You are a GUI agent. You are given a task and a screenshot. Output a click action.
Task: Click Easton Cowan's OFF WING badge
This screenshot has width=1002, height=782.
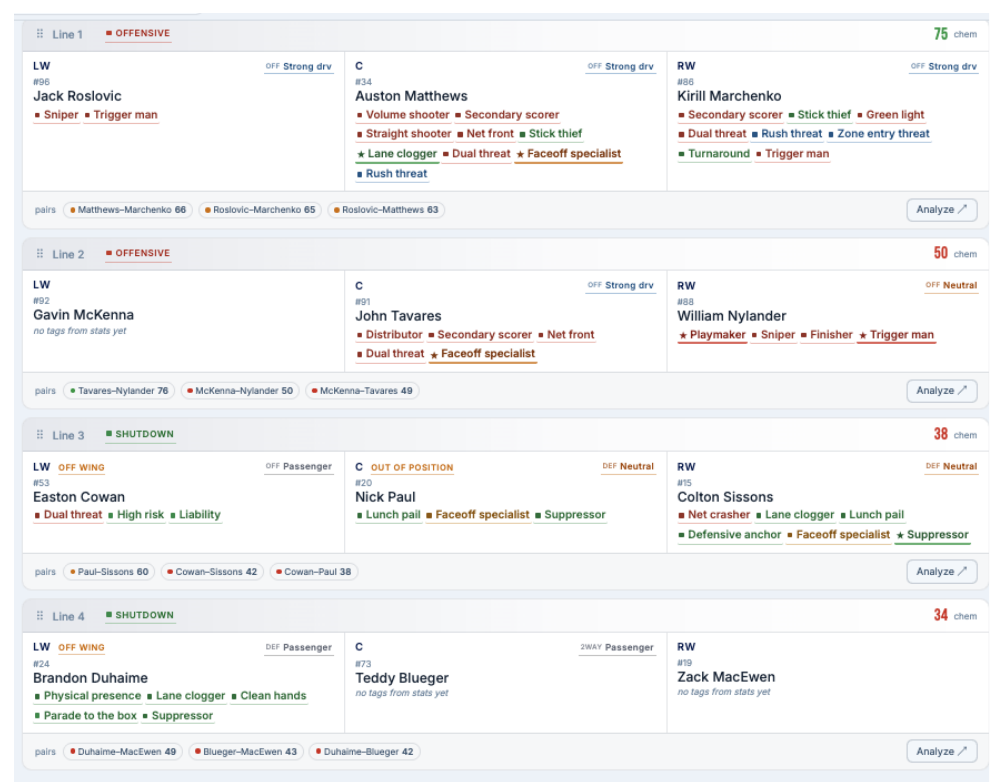coord(81,467)
